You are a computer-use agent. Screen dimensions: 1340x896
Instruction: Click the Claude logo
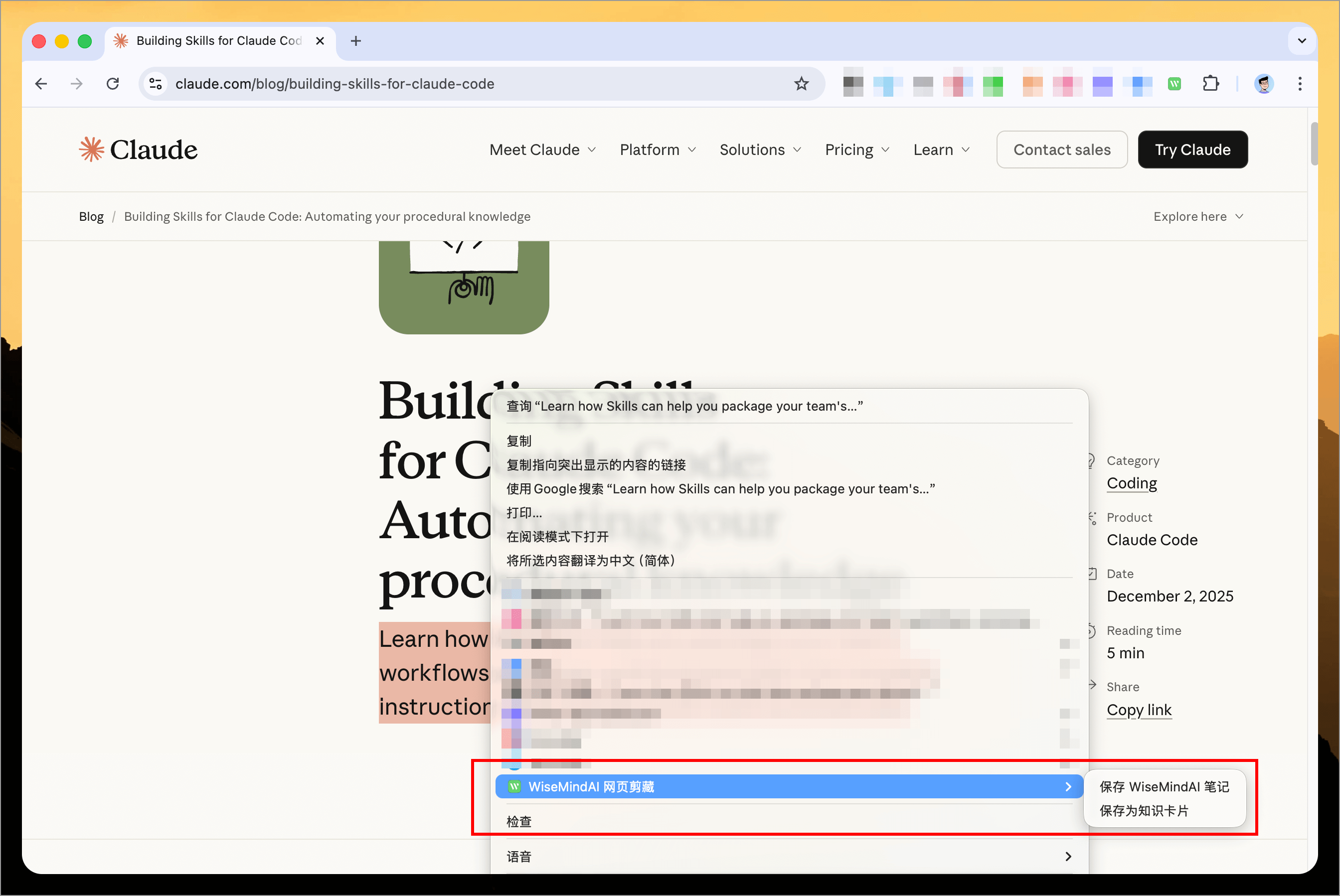(139, 149)
